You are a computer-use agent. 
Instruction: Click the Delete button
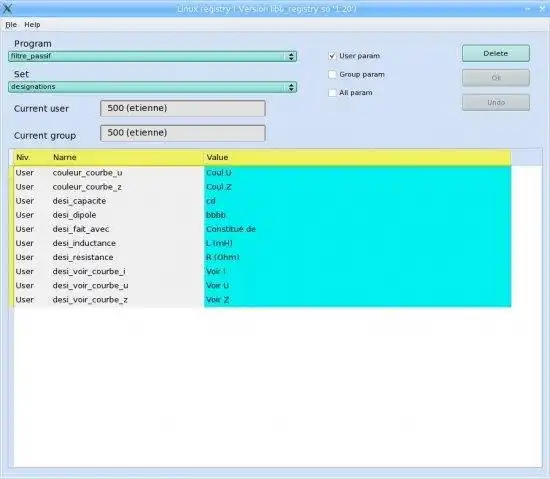tap(496, 53)
